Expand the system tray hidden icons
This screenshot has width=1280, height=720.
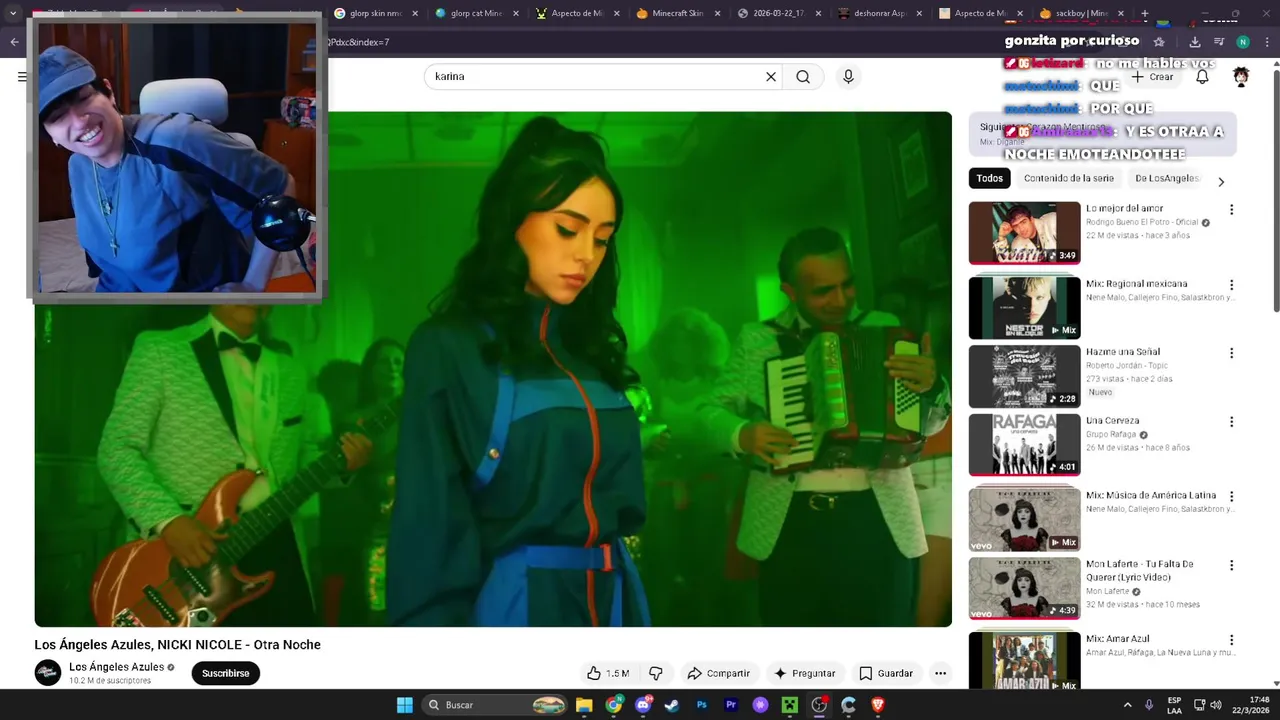pos(1127,705)
